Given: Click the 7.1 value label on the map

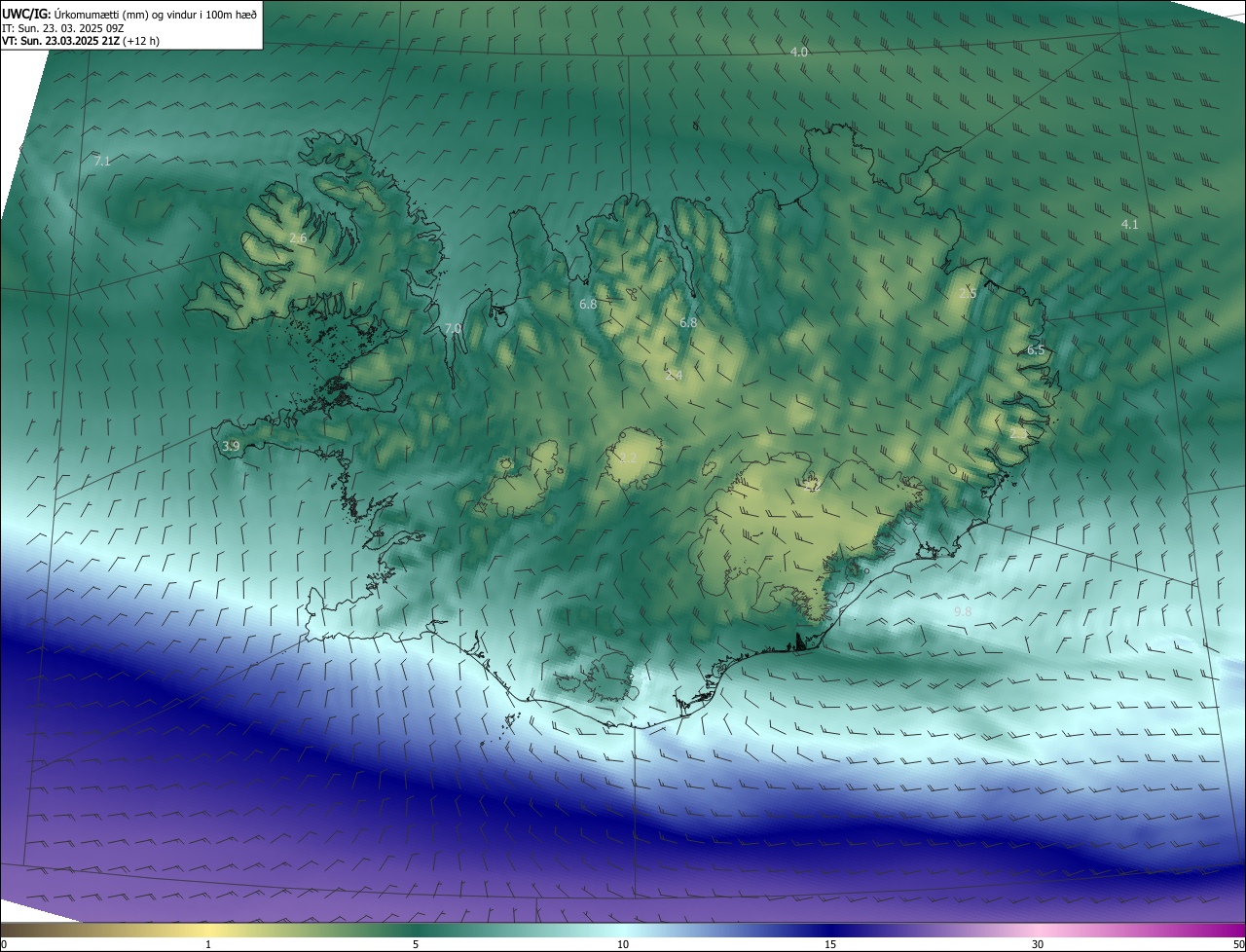Looking at the screenshot, I should pyautogui.click(x=102, y=162).
